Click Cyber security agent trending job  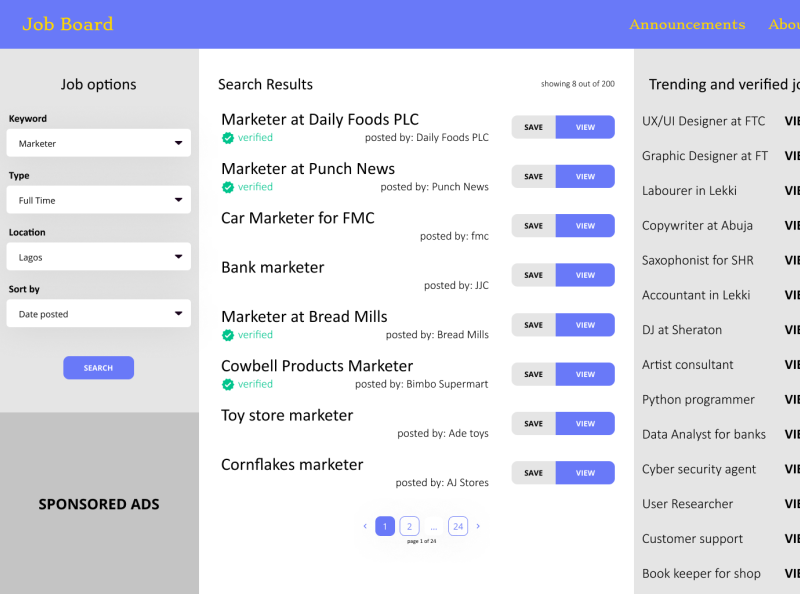pos(699,469)
